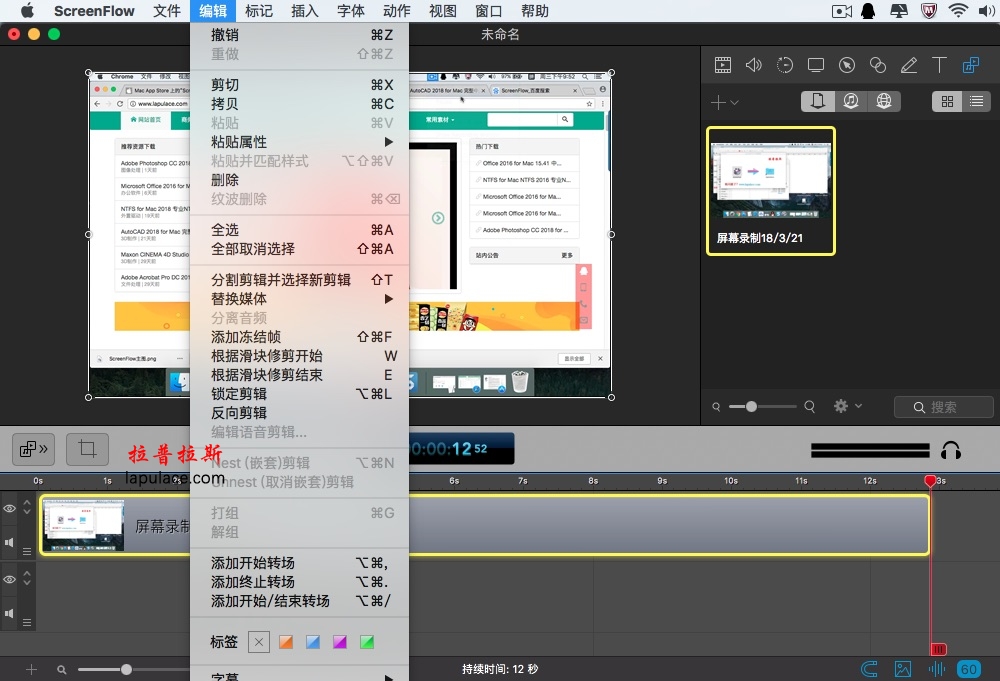Toggle visibility eye of second track
This screenshot has height=681, width=1000.
[10, 579]
